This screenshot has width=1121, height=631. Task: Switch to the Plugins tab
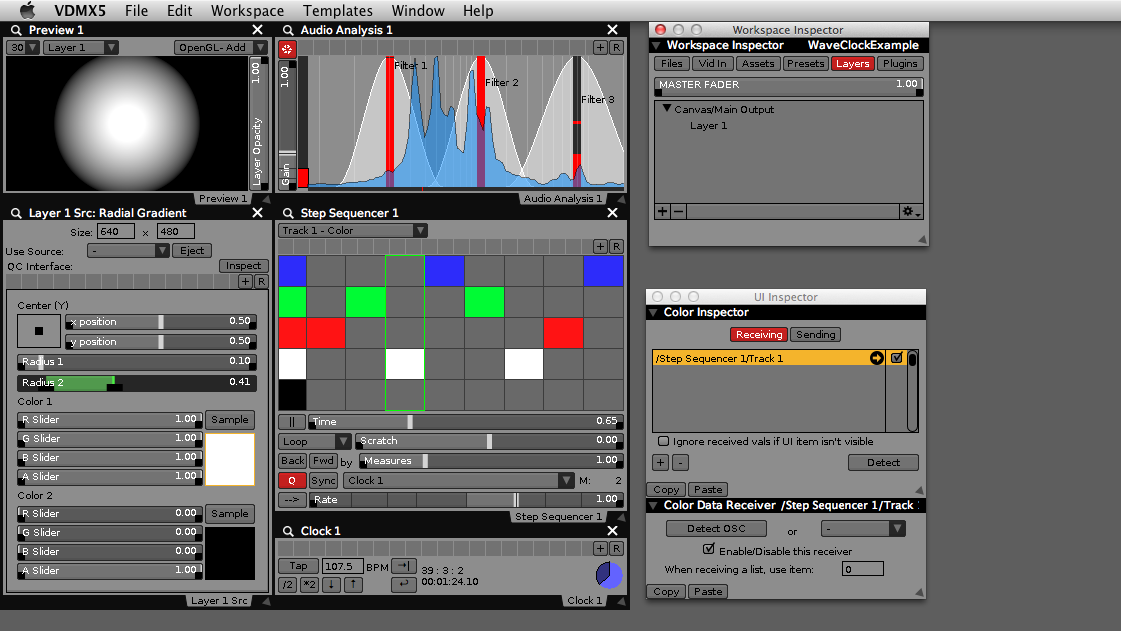coord(899,64)
